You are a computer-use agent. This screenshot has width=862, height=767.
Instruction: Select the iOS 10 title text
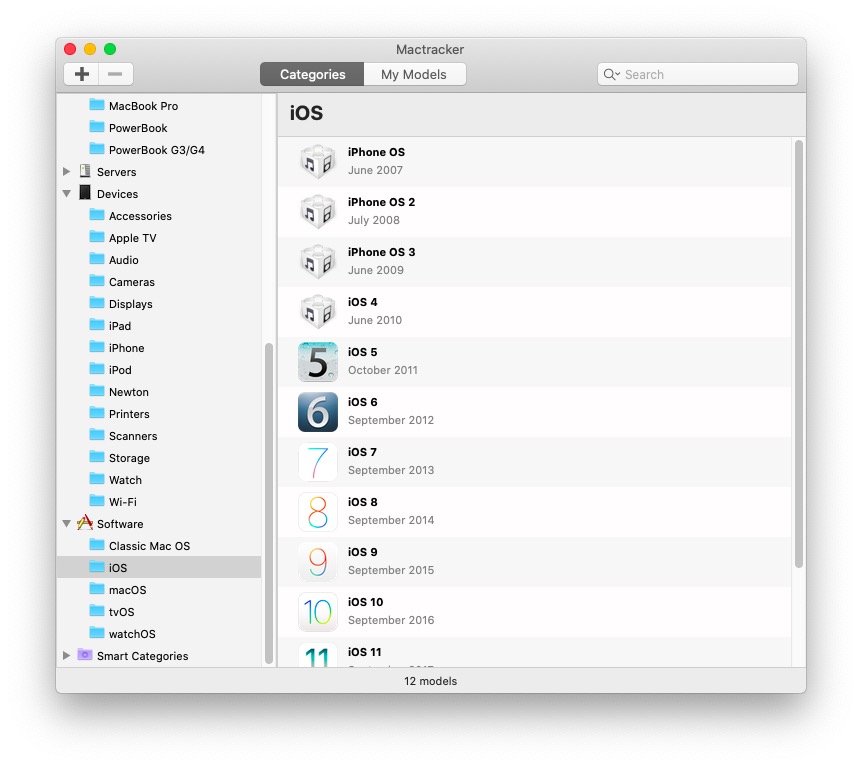365,602
